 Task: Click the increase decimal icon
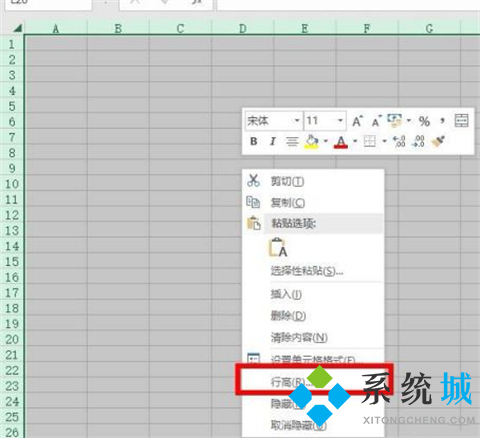coord(399,141)
